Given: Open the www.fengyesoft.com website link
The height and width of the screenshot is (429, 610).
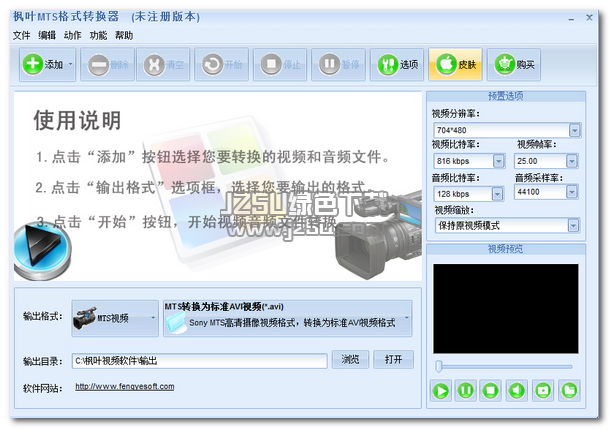Looking at the screenshot, I should click(x=124, y=387).
